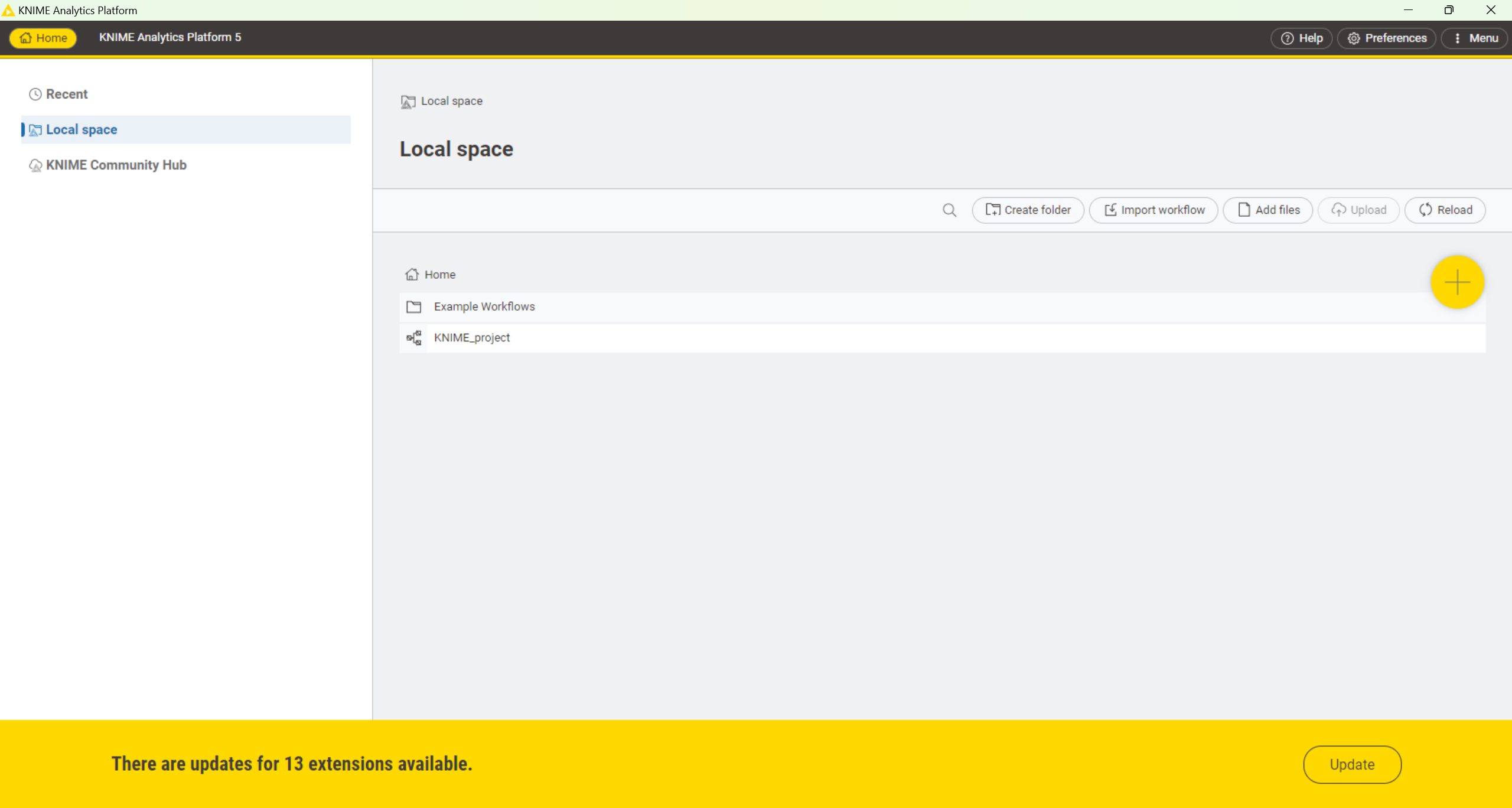Click the Add files button
1512x808 pixels.
coord(1267,210)
